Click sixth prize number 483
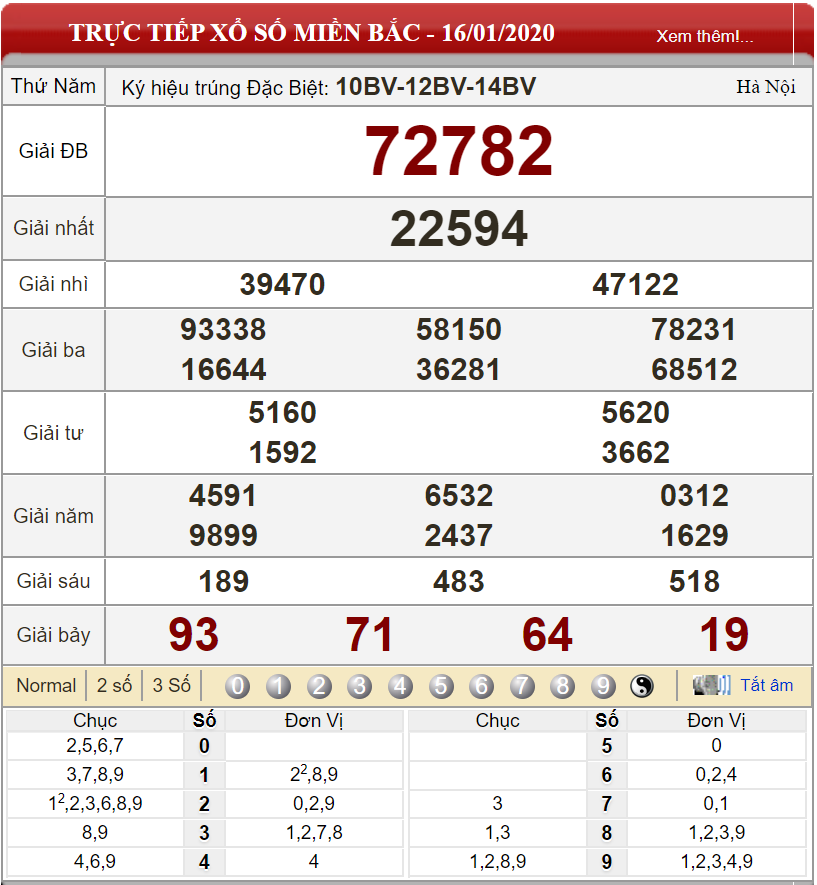 [x=459, y=582]
